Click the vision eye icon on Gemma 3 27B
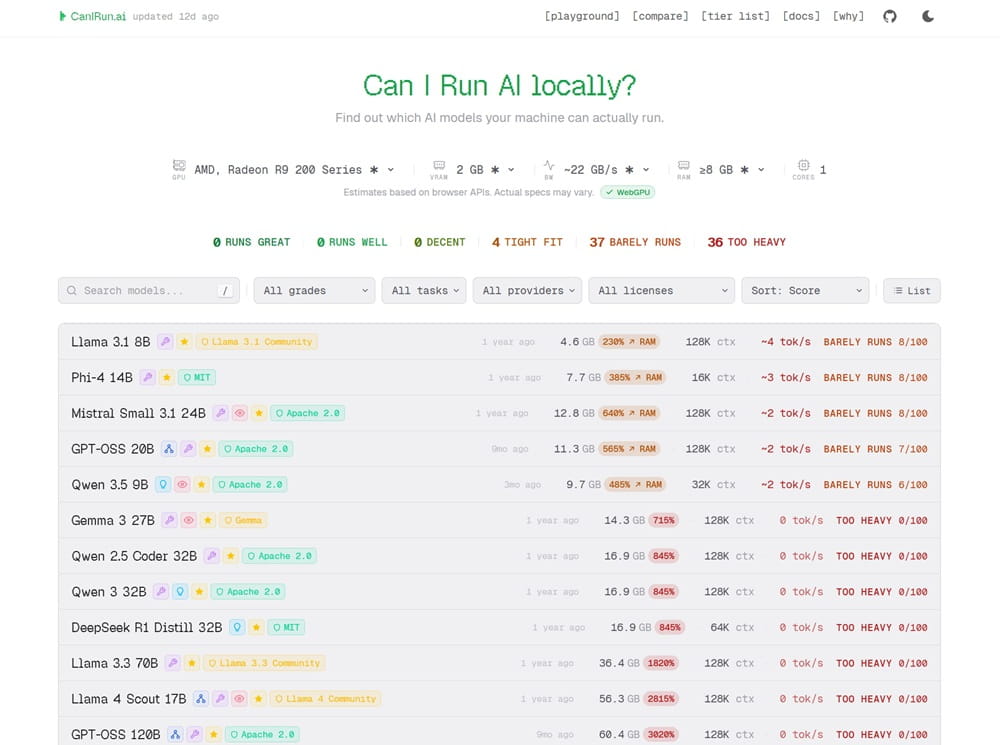This screenshot has height=745, width=1000. pos(189,520)
